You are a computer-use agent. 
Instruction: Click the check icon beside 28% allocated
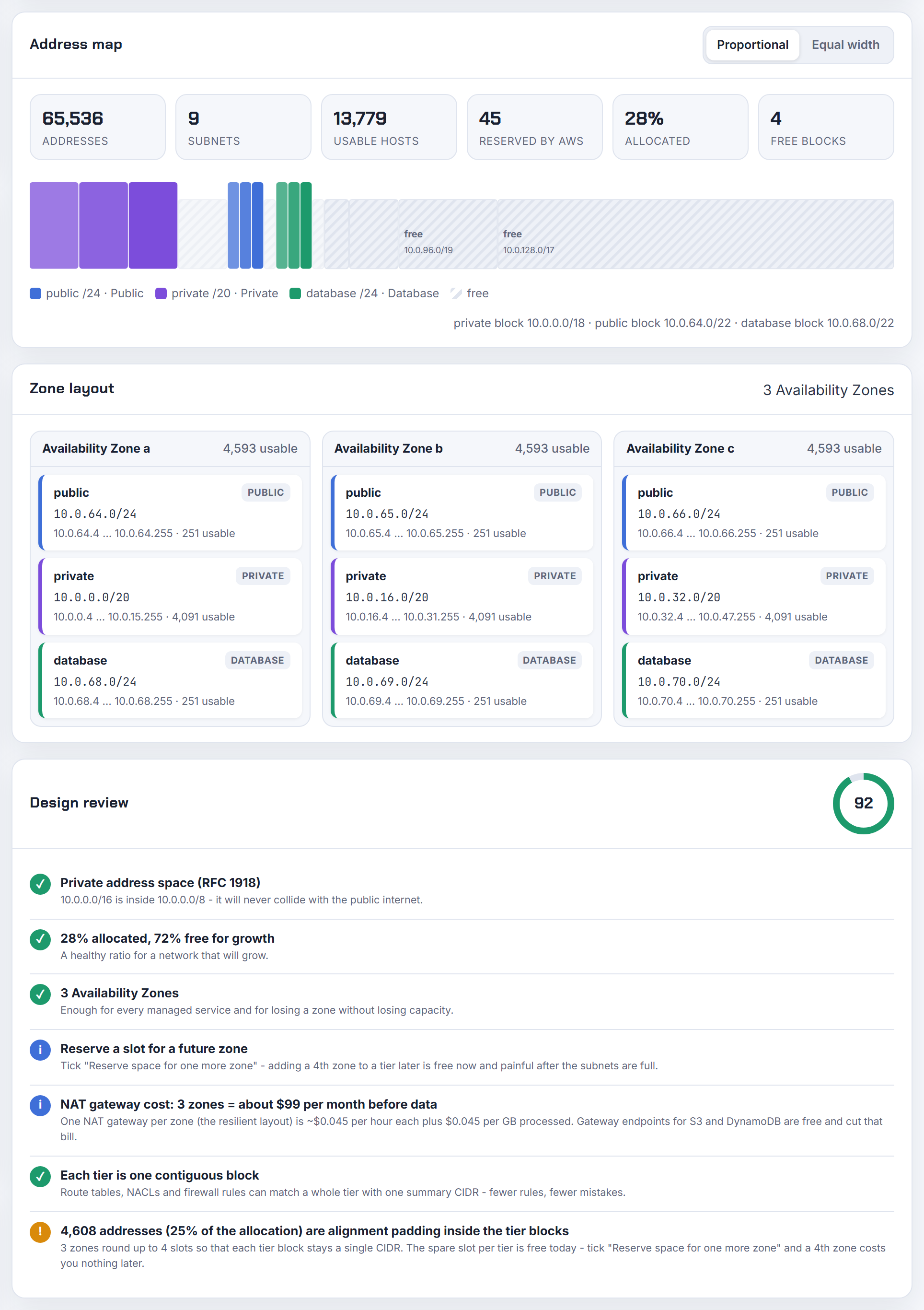coord(40,940)
